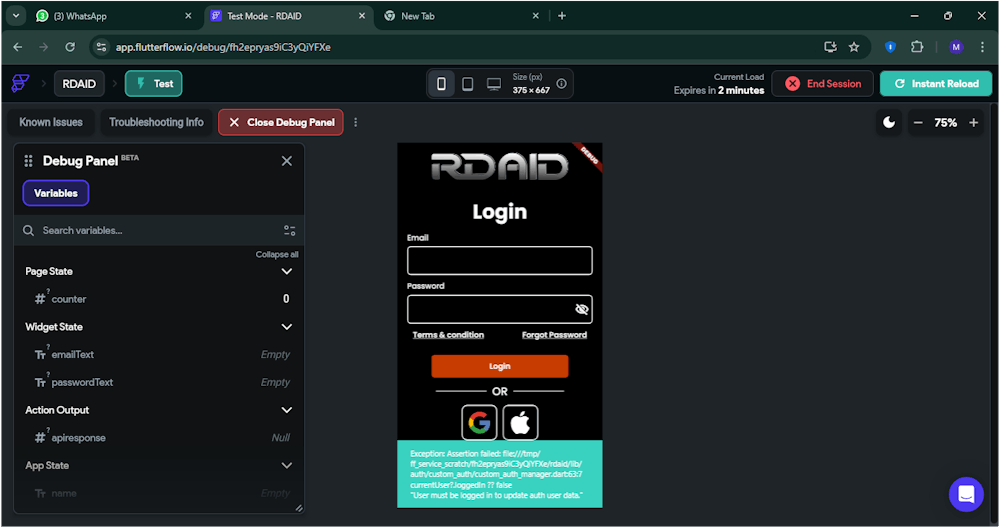Click the End Session button
Screen dimensions: 1000x528
(x=823, y=84)
